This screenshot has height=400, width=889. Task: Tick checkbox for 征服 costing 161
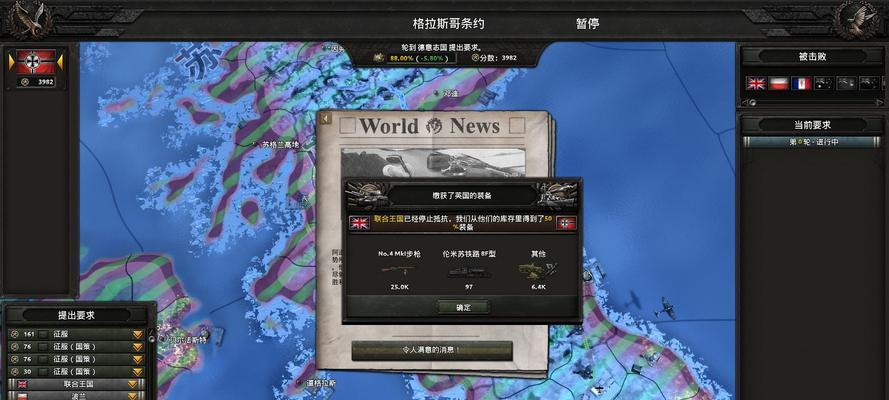pos(43,334)
